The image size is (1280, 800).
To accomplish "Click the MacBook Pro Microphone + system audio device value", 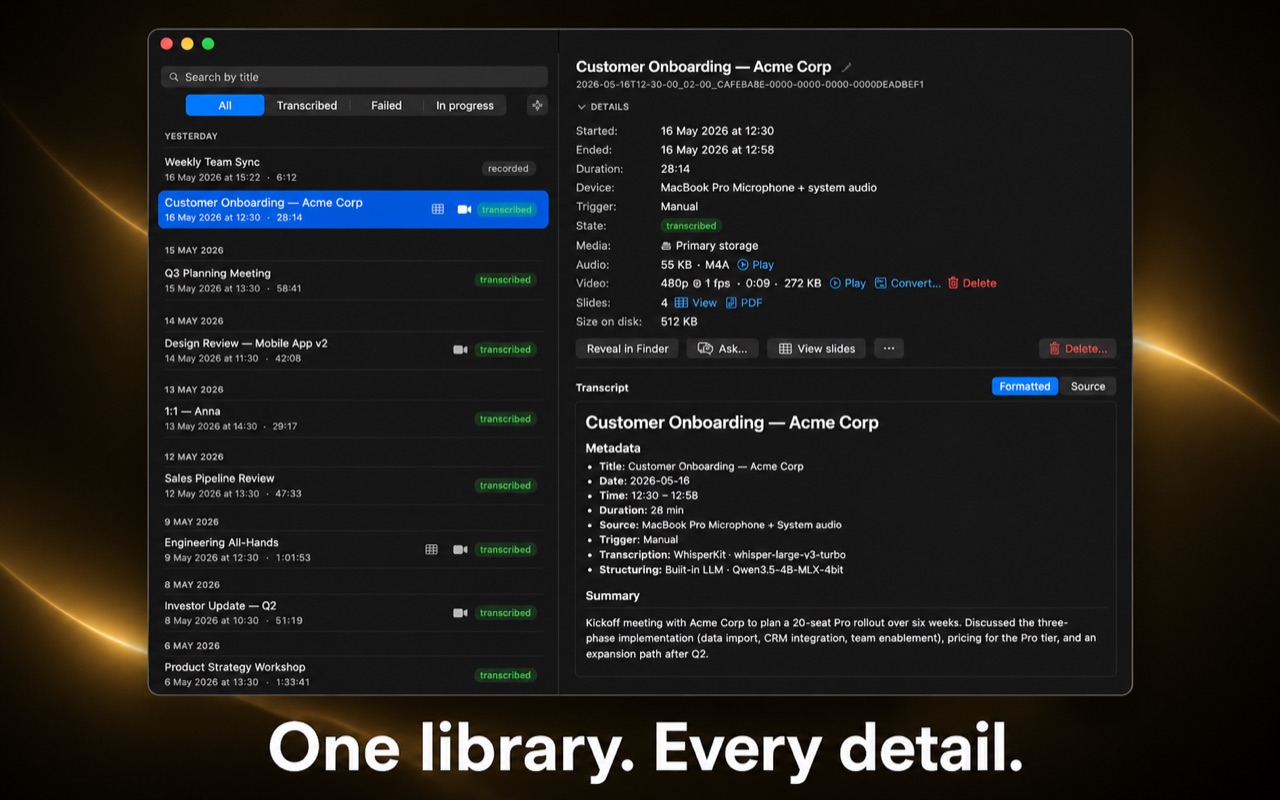I will tap(769, 188).
